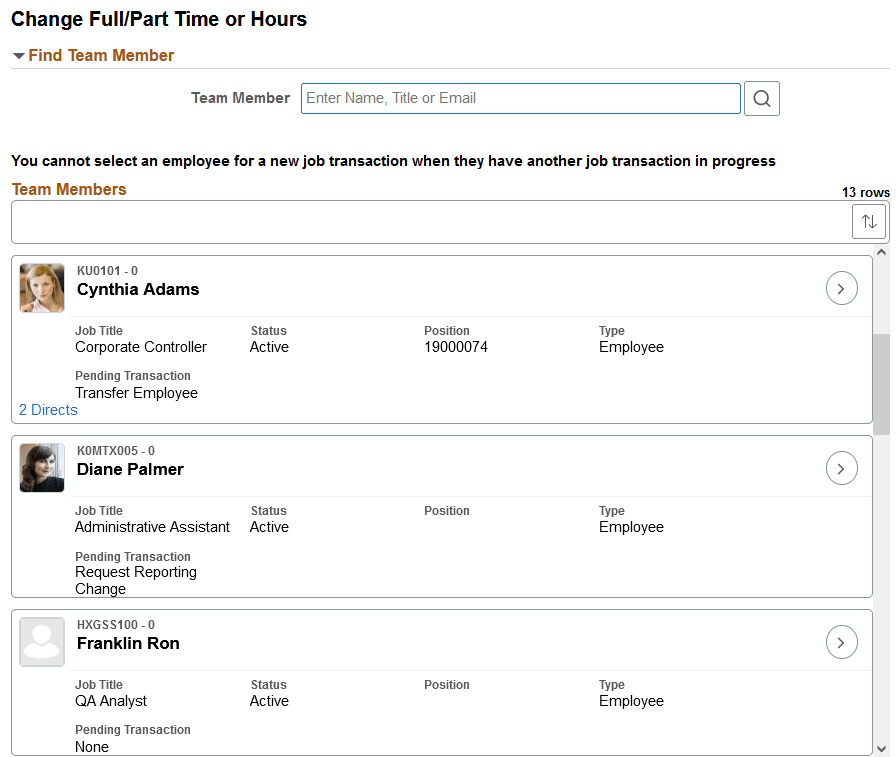Open Diane Palmer's detail chevron button
Screen dimensions: 896x757
(x=841, y=467)
